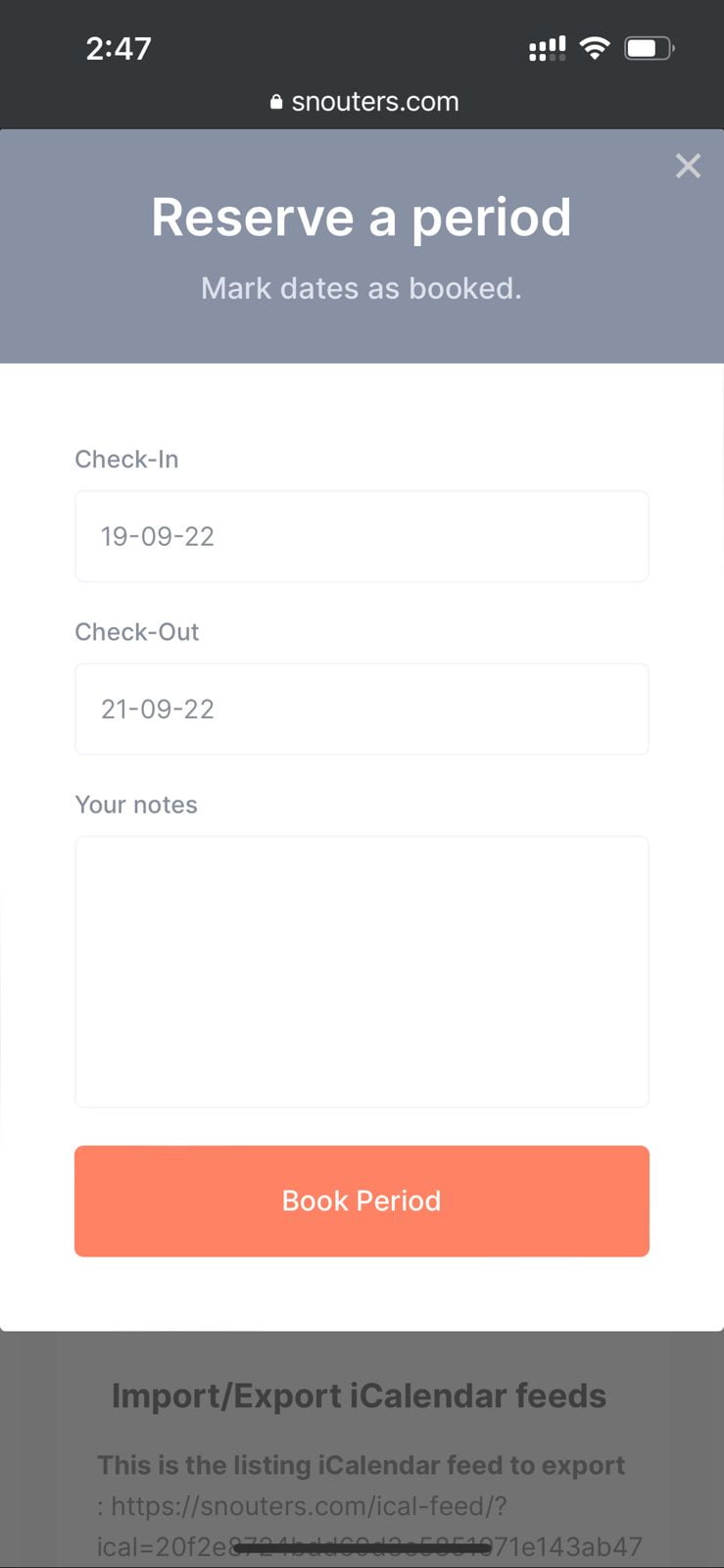Tap the 2:47 clock in status bar
The height and width of the screenshot is (1568, 724).
pos(119,48)
